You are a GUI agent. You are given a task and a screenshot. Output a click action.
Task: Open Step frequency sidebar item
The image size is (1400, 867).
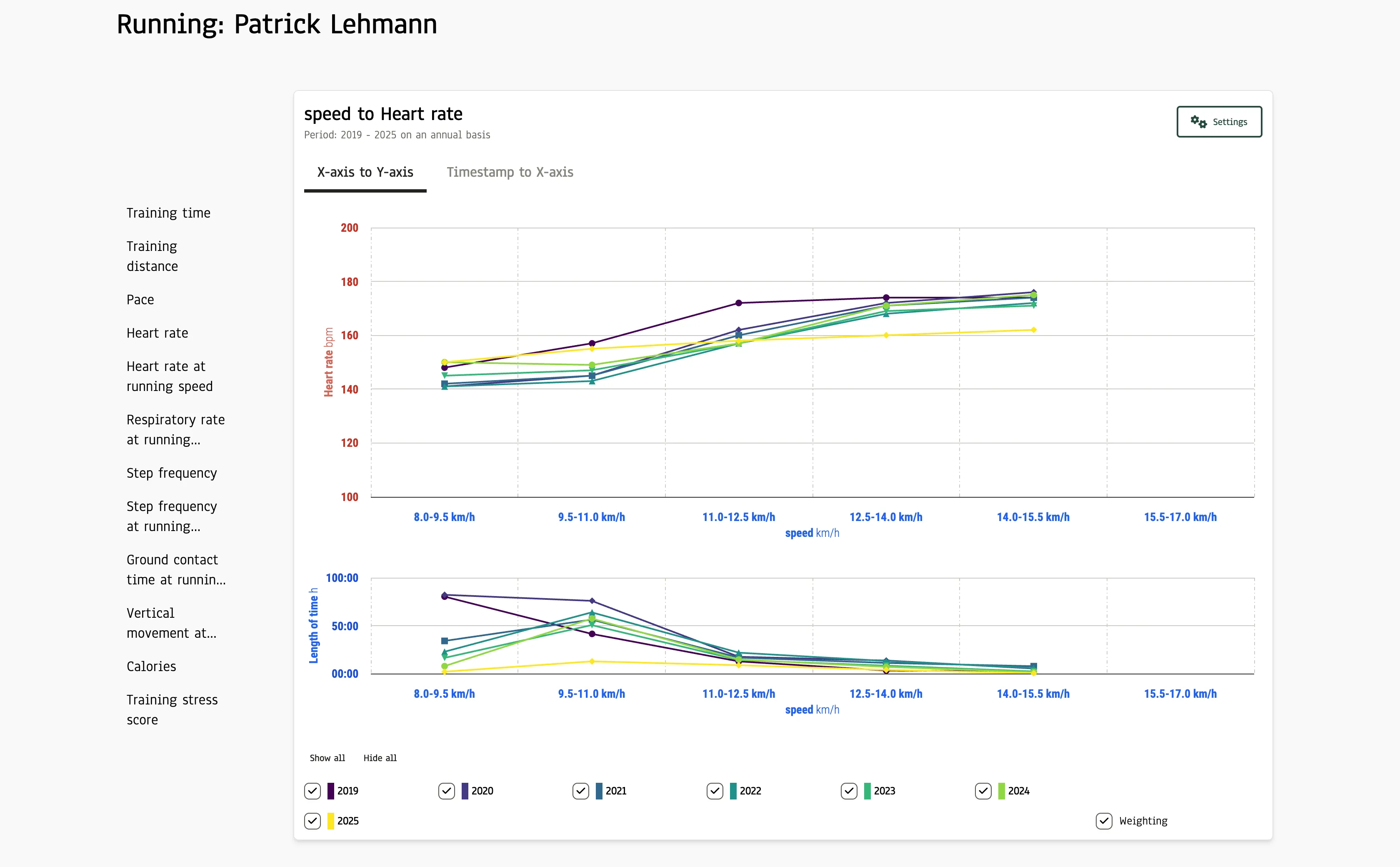(x=172, y=473)
